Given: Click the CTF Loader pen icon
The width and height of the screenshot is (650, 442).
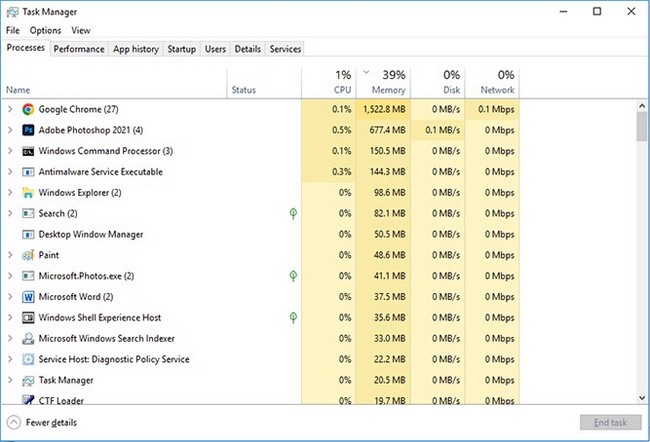Looking at the screenshot, I should pos(28,400).
